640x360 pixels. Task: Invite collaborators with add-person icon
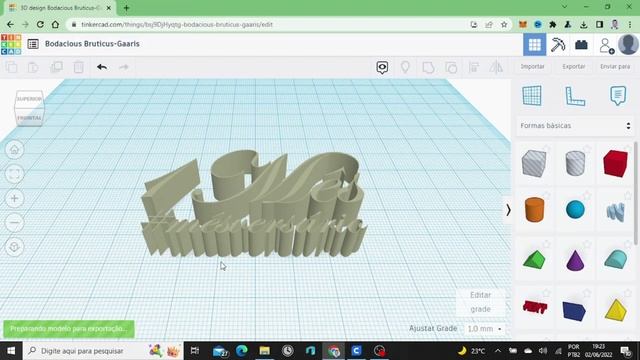(607, 45)
